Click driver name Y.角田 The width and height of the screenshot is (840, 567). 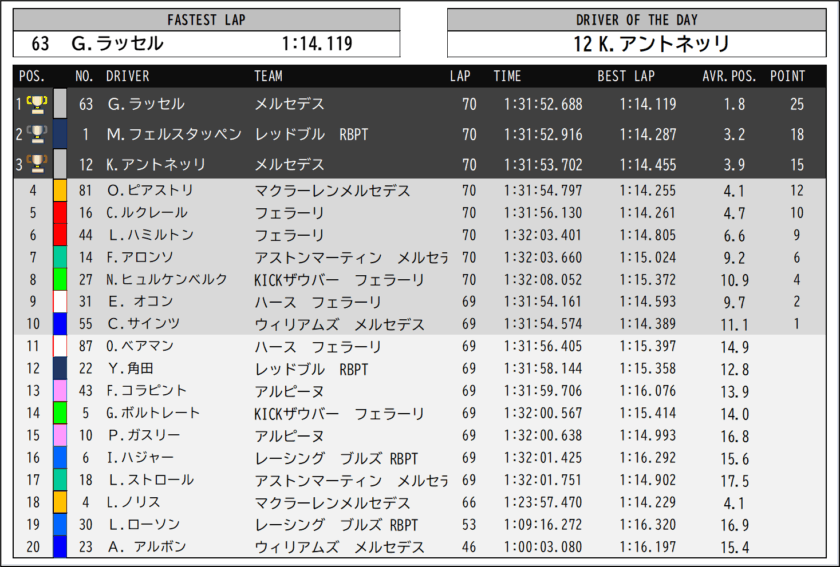pyautogui.click(x=131, y=369)
